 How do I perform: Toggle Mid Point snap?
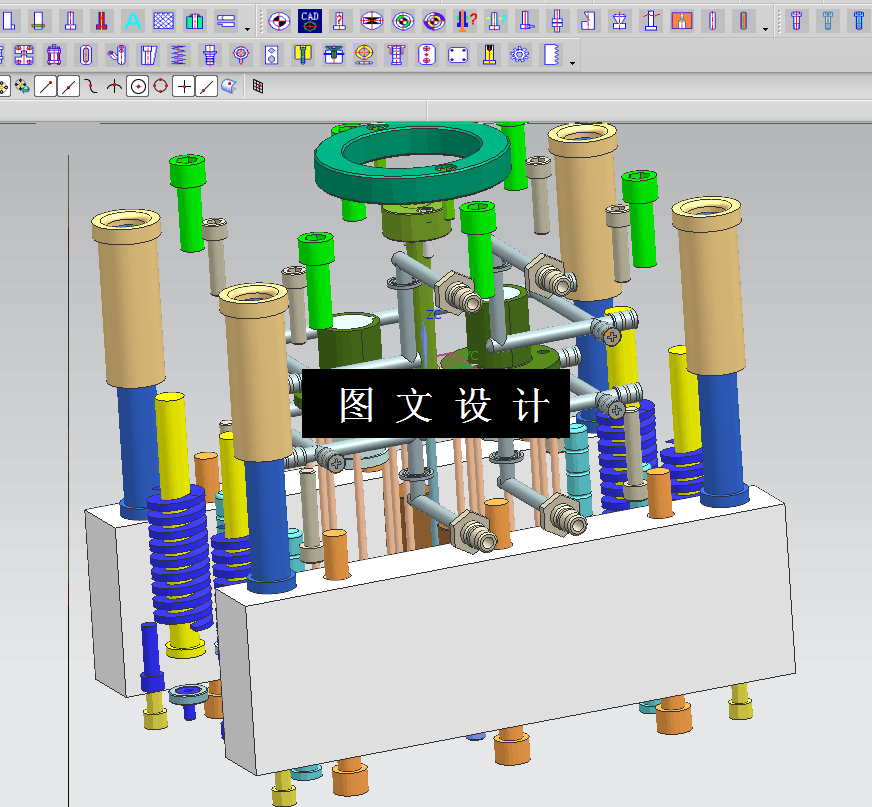68,87
